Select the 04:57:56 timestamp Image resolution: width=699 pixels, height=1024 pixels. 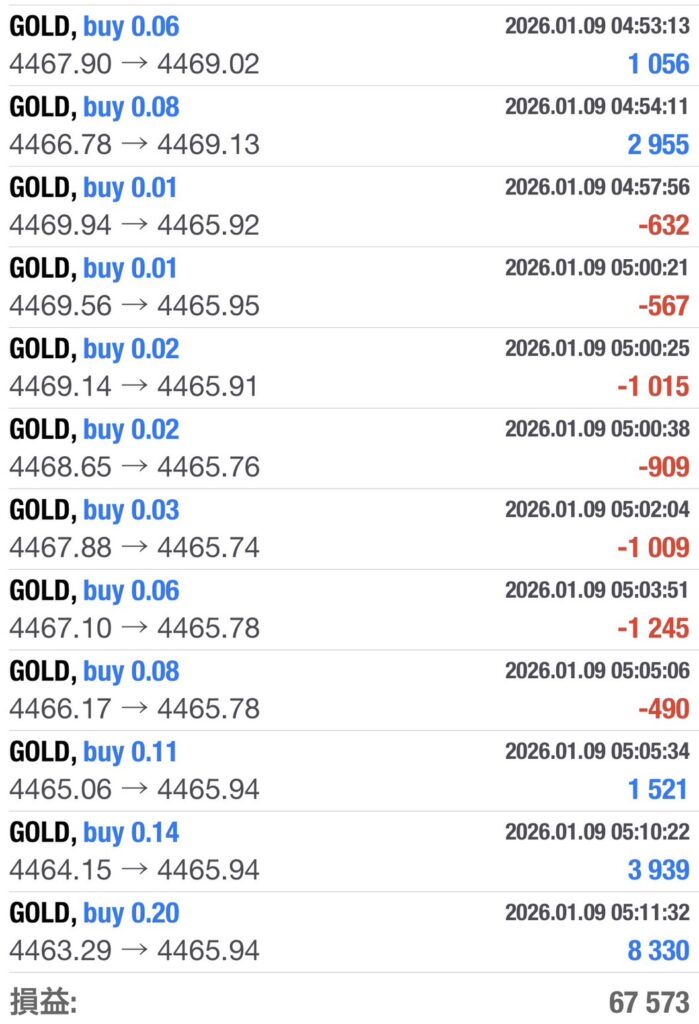(x=596, y=187)
